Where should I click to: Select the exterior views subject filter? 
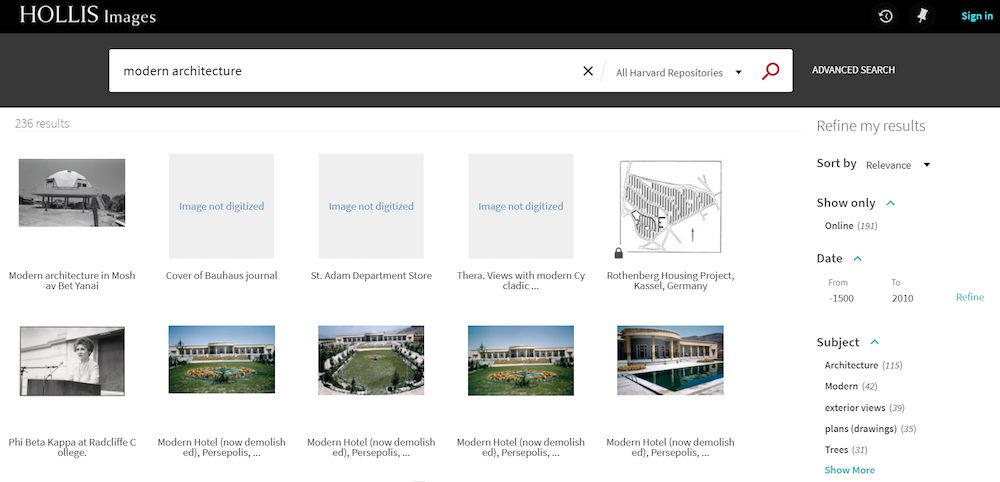click(854, 408)
